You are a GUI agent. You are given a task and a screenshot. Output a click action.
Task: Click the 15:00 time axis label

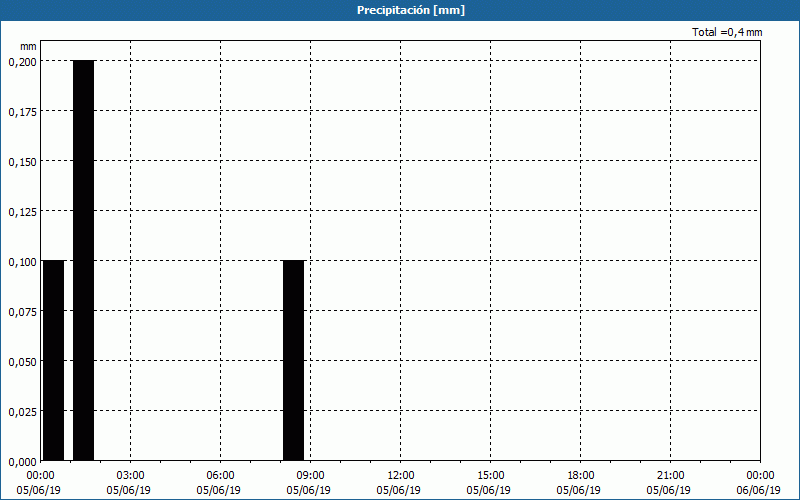[490, 476]
